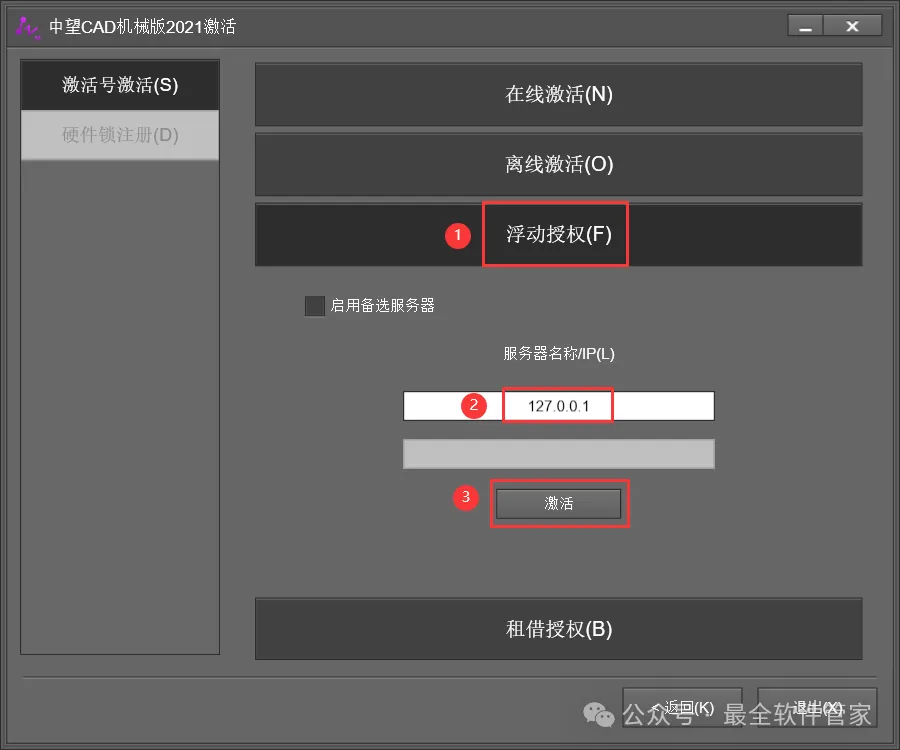Choose 在线激活(N) online activation
900x750 pixels.
[x=558, y=94]
